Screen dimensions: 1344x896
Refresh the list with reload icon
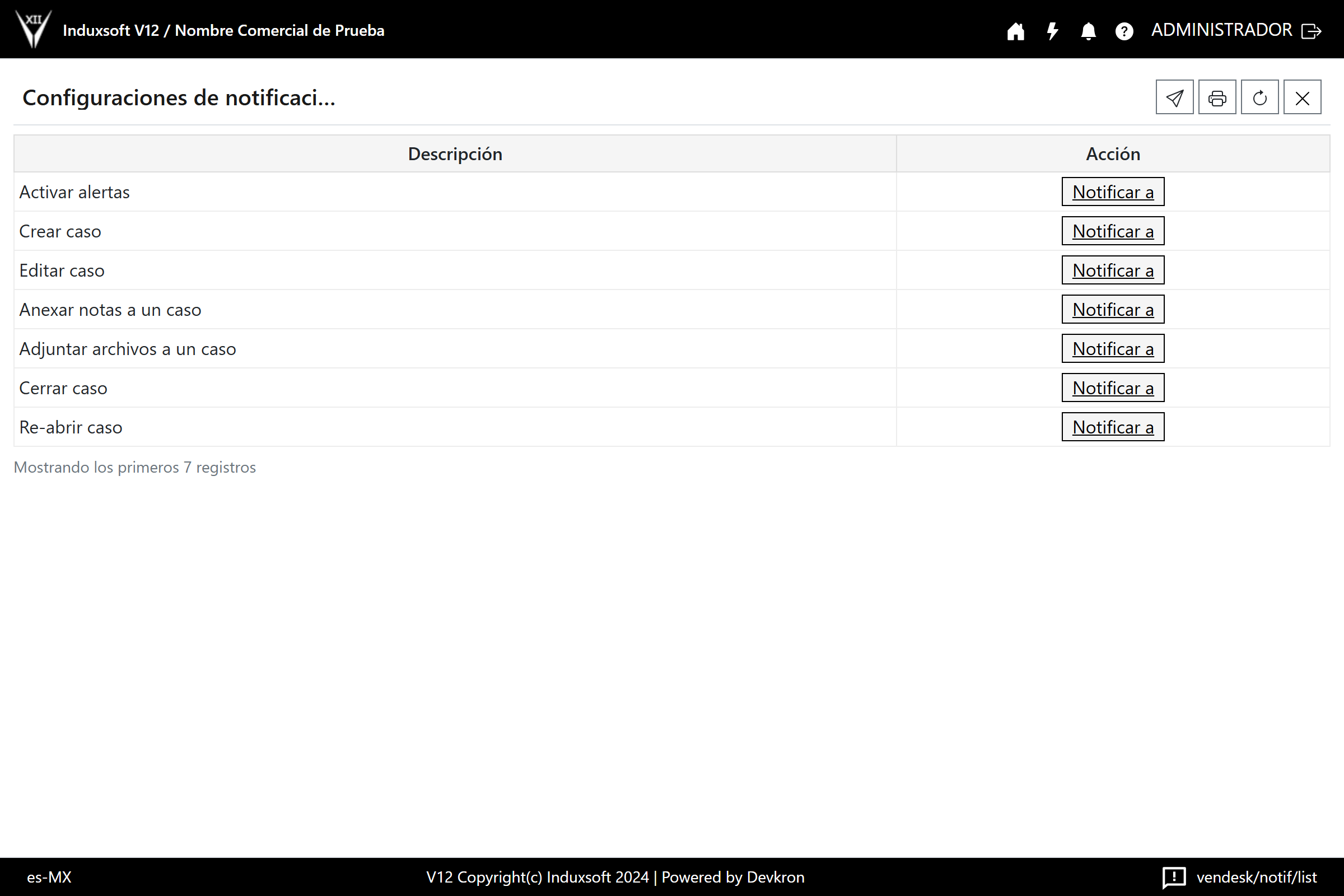pos(1259,97)
